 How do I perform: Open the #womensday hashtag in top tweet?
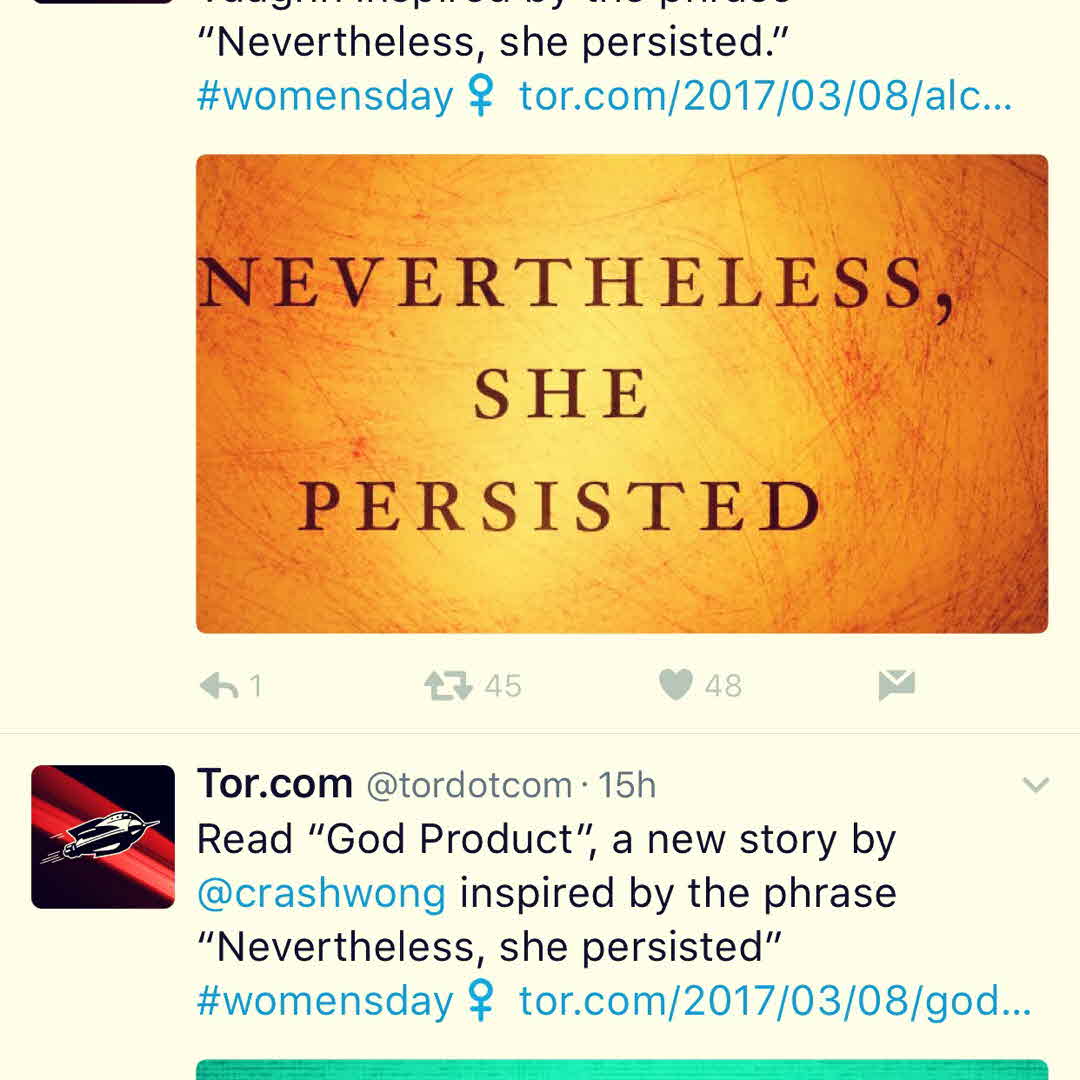(x=324, y=96)
